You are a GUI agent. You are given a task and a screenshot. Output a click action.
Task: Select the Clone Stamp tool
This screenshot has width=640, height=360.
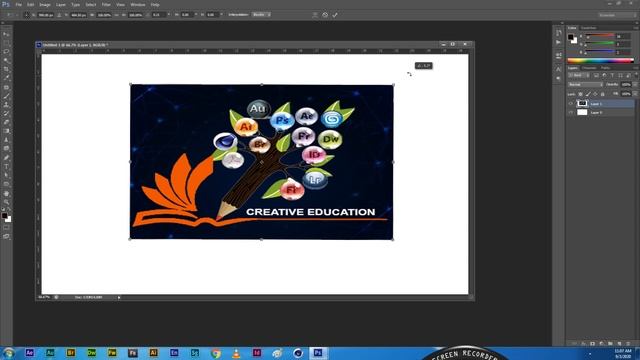point(6,105)
